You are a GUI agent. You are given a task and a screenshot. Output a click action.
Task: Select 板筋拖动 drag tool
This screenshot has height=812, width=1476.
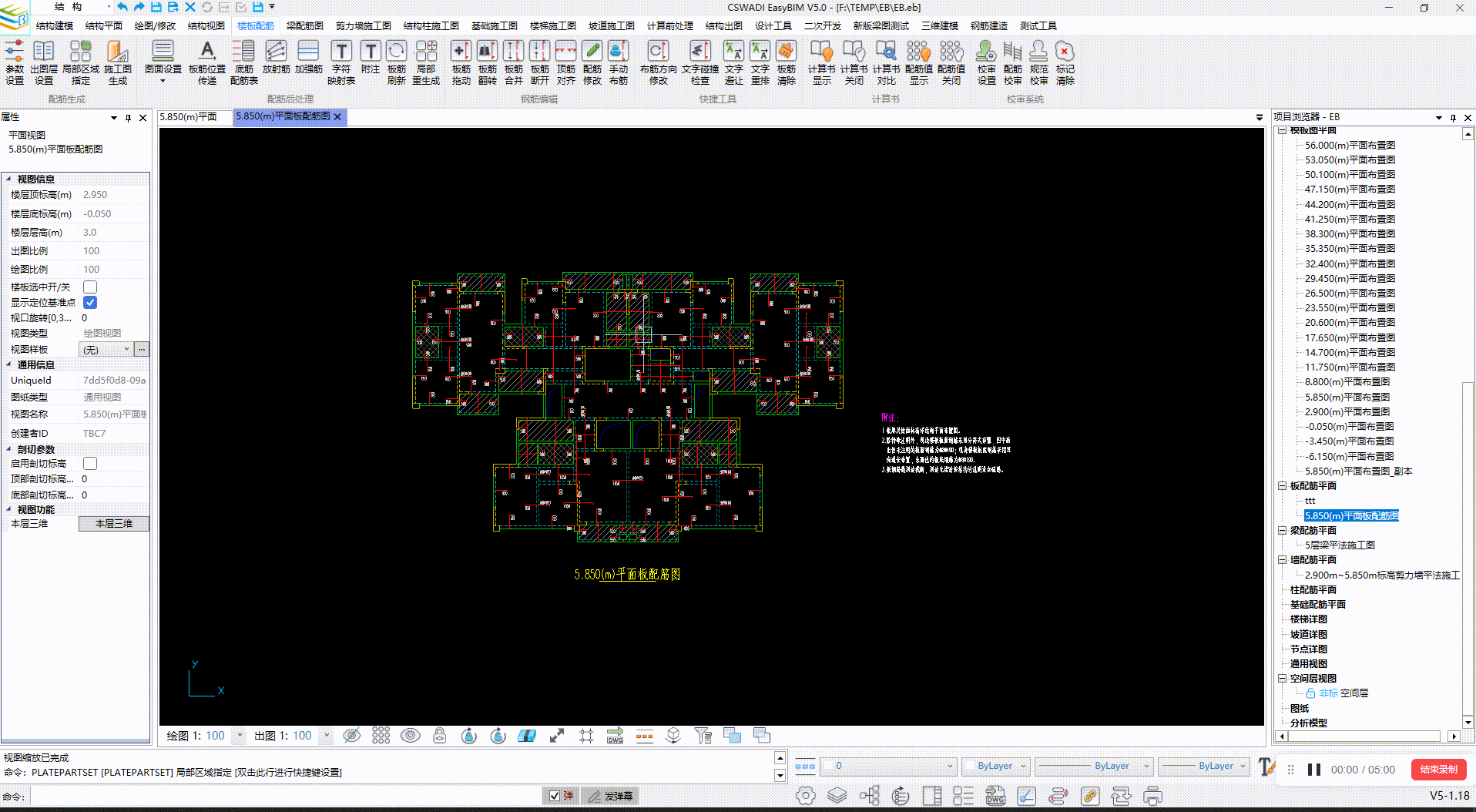pos(461,63)
